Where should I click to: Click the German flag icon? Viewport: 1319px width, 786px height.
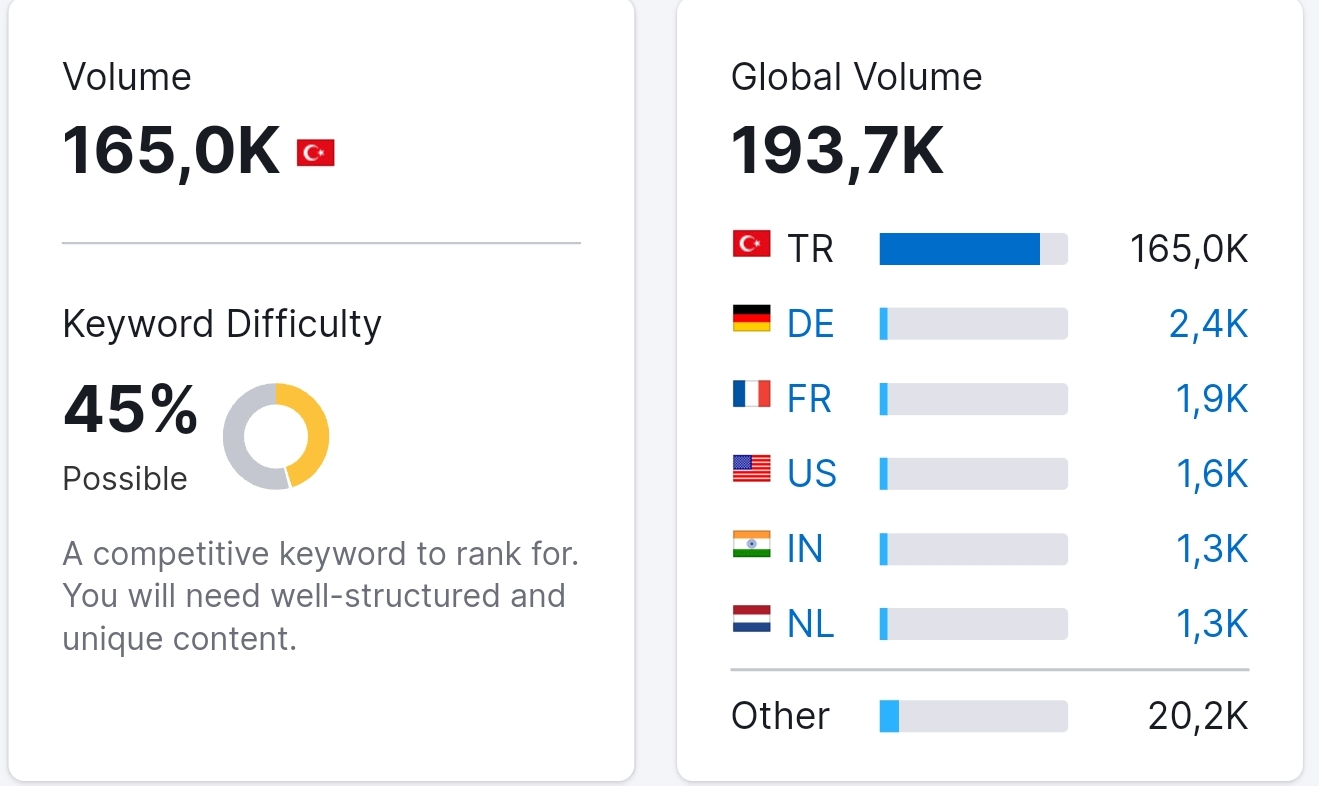[x=751, y=318]
